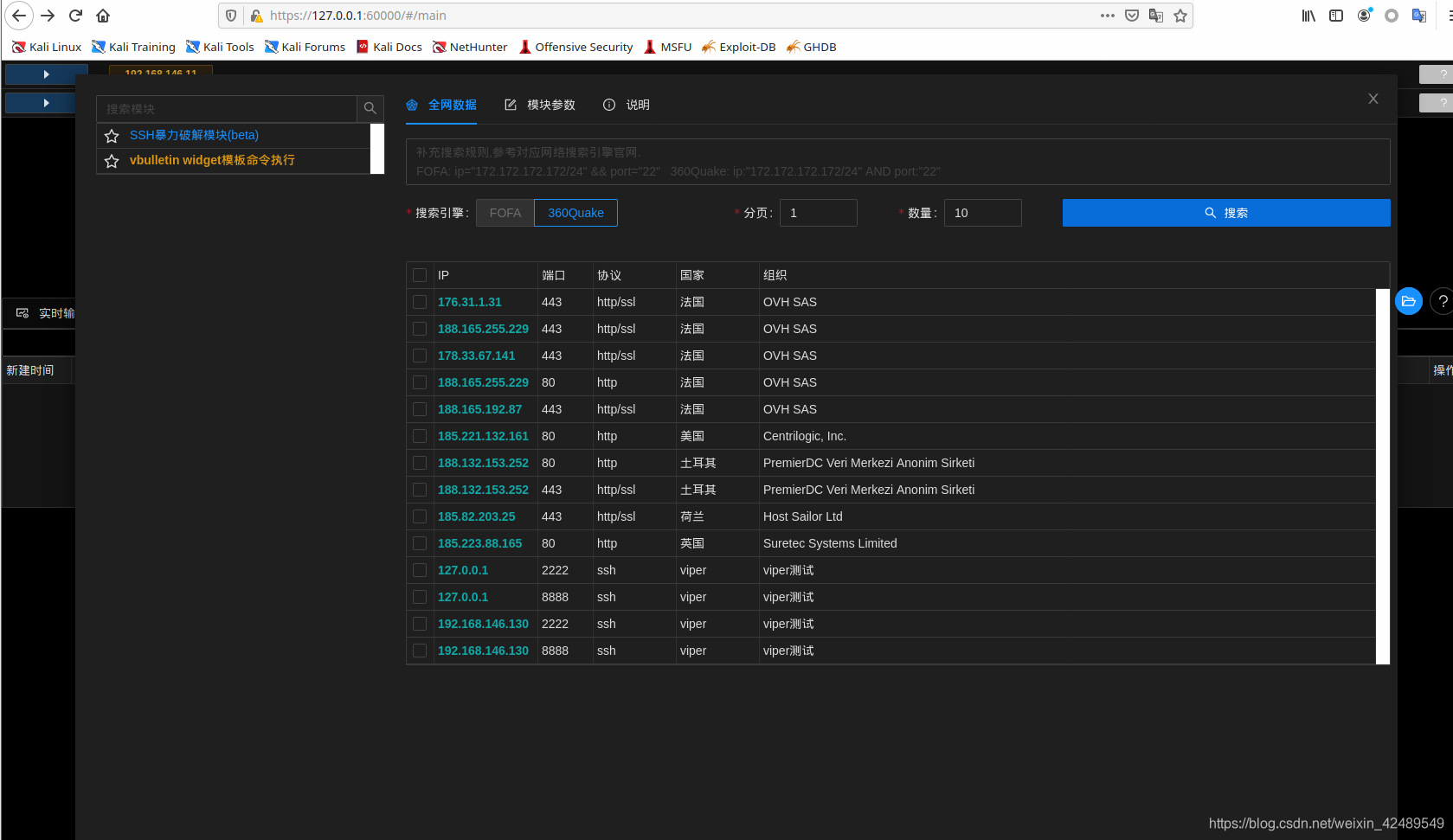1453x840 pixels.
Task: Click the blue folder round button
Action: (1409, 301)
